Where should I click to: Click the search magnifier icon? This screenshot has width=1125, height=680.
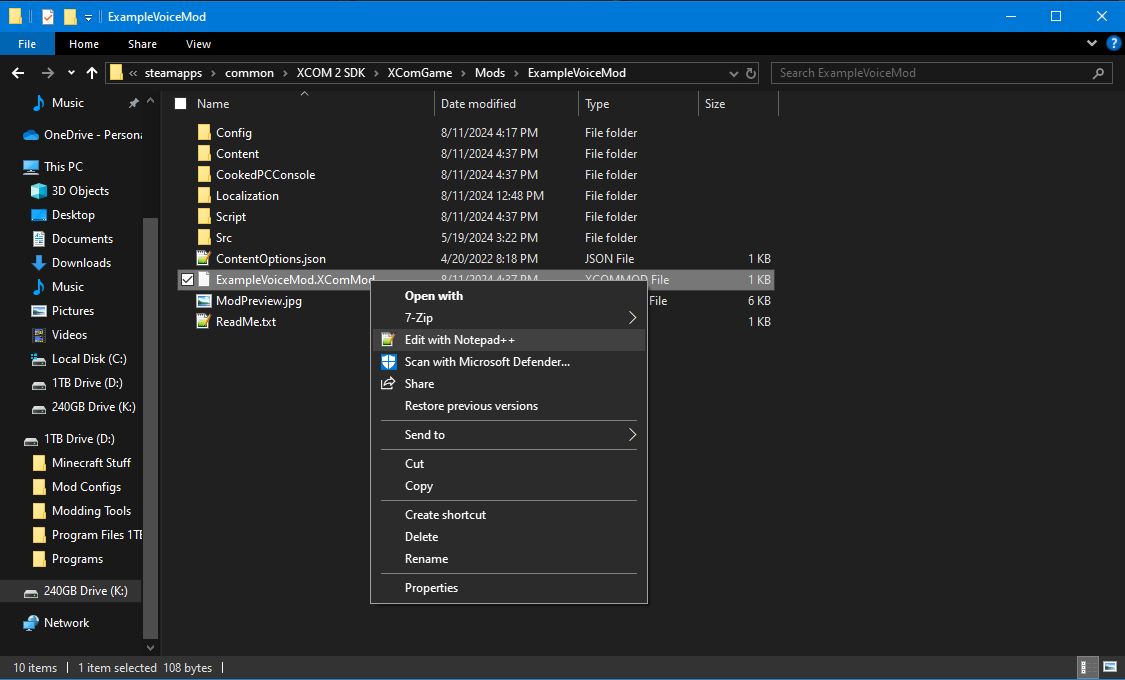point(1098,73)
